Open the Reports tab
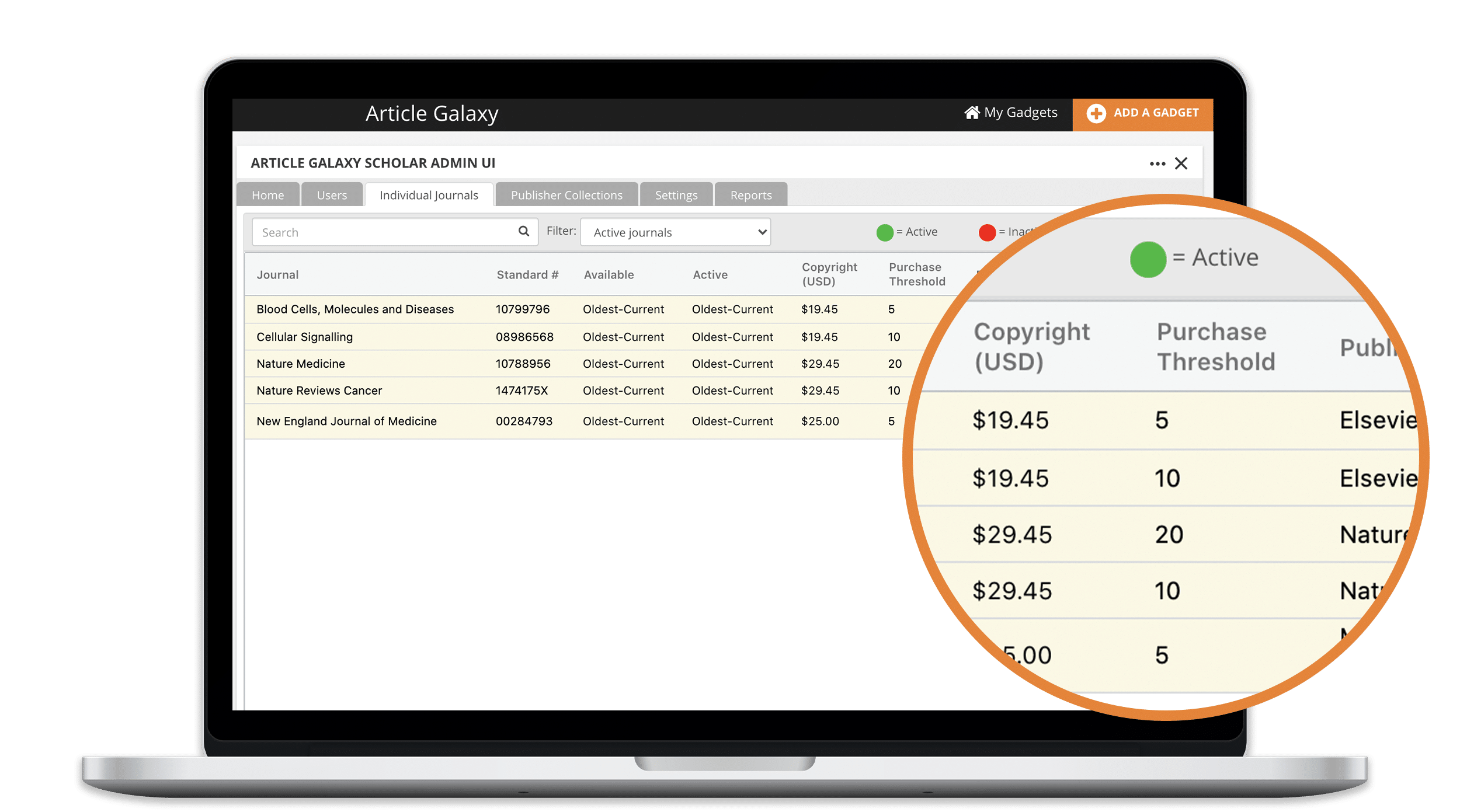The height and width of the screenshot is (812, 1460). [751, 195]
